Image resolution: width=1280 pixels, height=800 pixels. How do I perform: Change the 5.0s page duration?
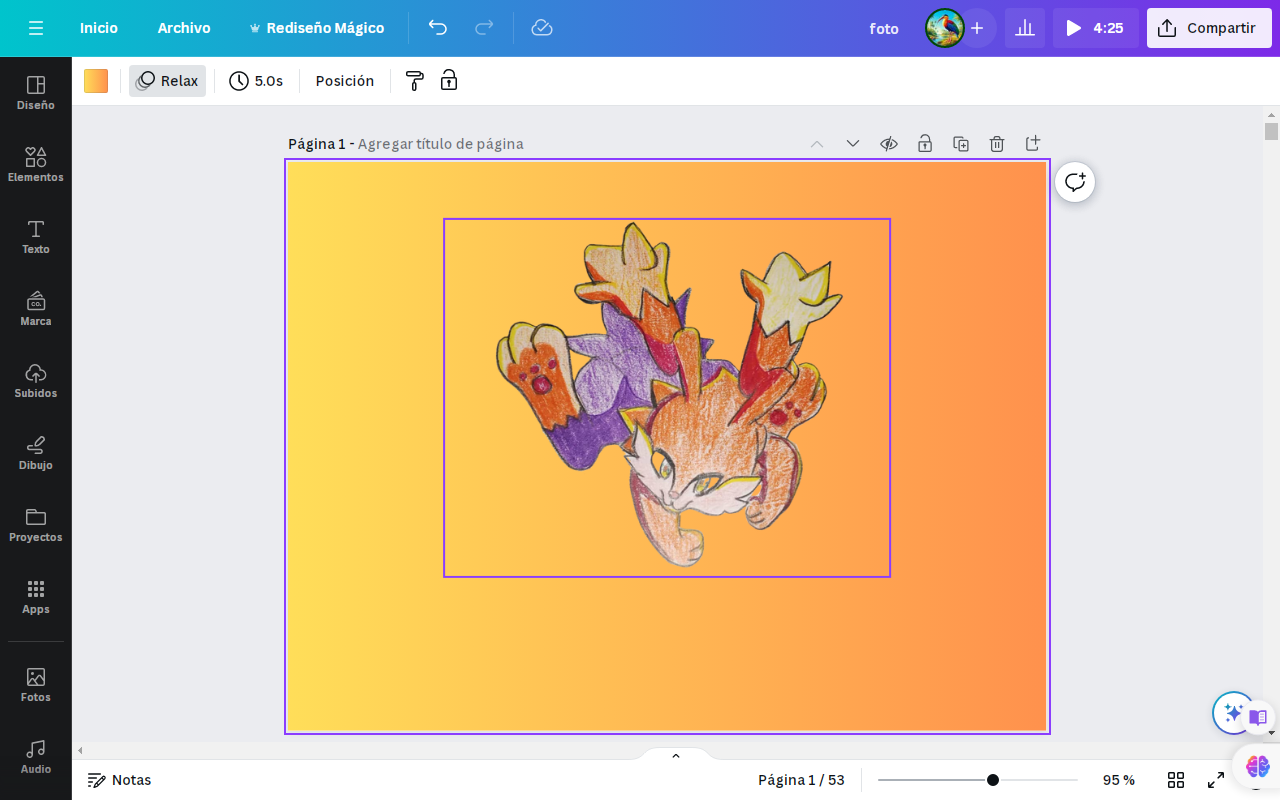(x=256, y=81)
